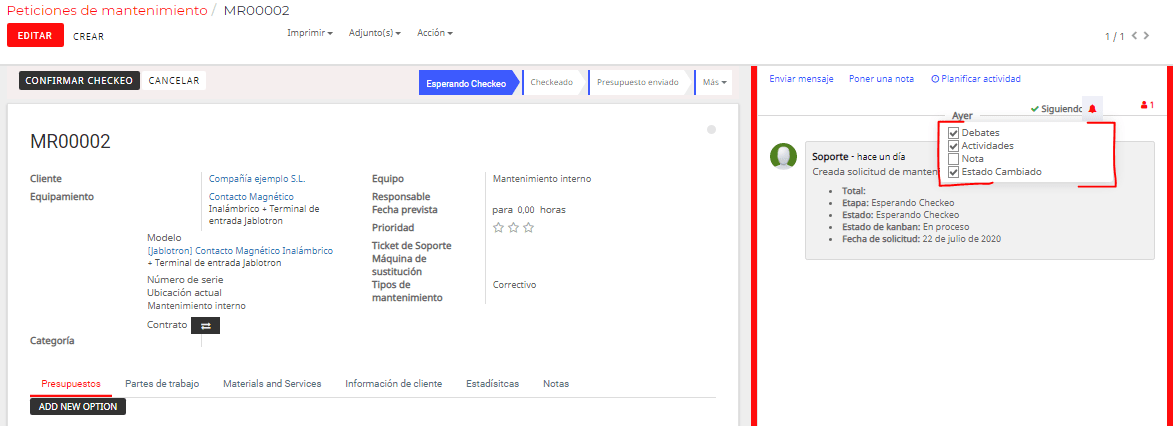The width and height of the screenshot is (1173, 426).
Task: Uncheck the Actividades checkbox
Action: (x=953, y=145)
